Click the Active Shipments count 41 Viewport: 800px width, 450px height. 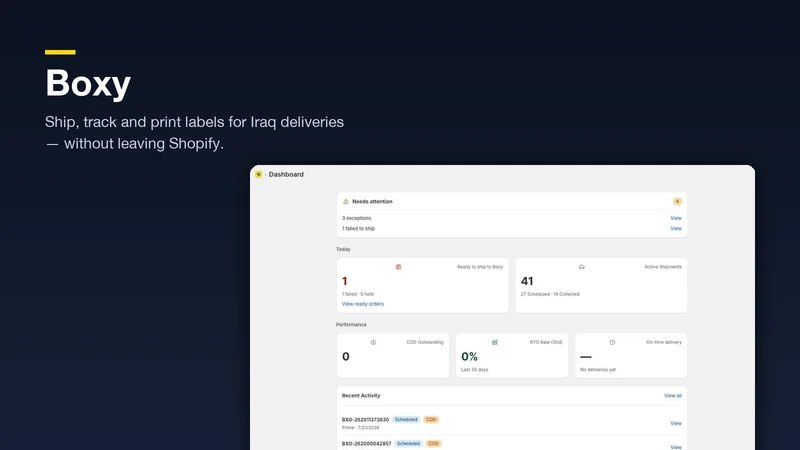[x=527, y=281]
